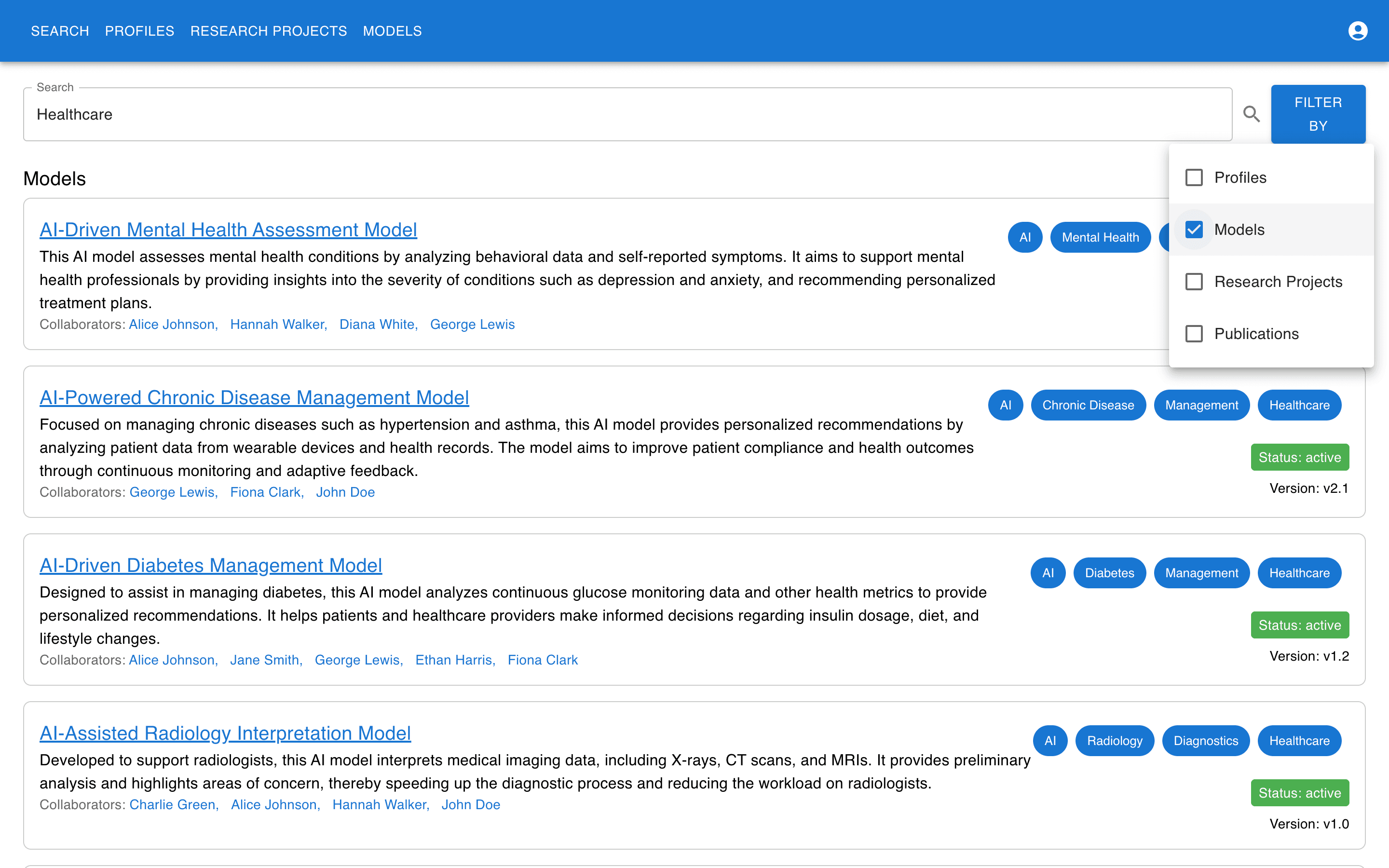Enable the Profiles filter
The width and height of the screenshot is (1389, 868).
pyautogui.click(x=1195, y=177)
